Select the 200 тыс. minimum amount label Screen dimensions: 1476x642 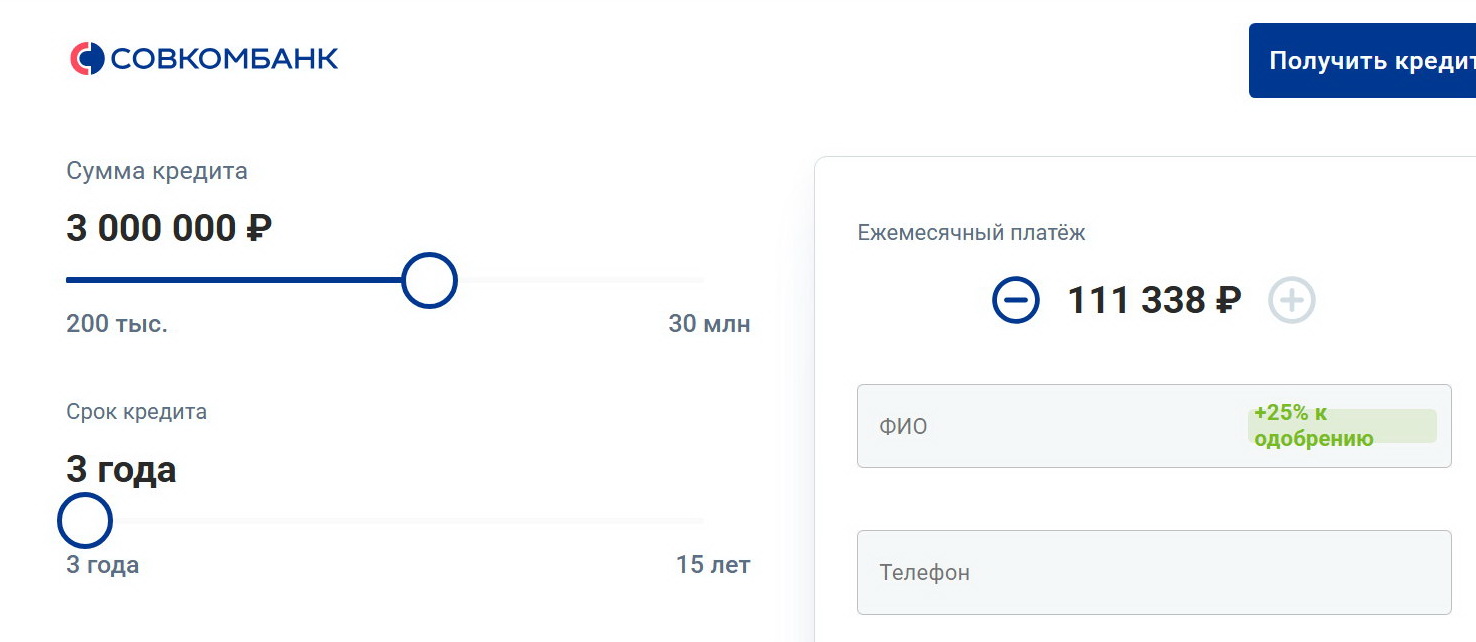click(116, 324)
